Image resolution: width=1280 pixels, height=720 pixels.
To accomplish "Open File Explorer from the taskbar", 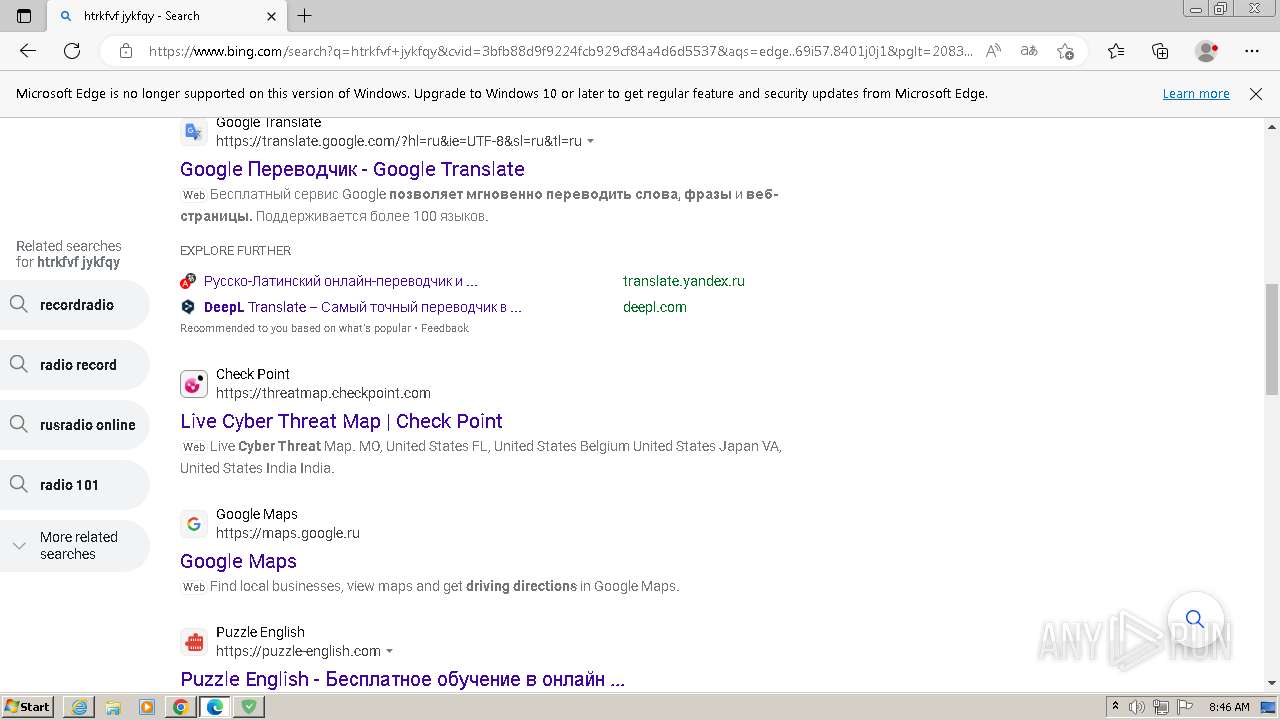I will (x=113, y=706).
